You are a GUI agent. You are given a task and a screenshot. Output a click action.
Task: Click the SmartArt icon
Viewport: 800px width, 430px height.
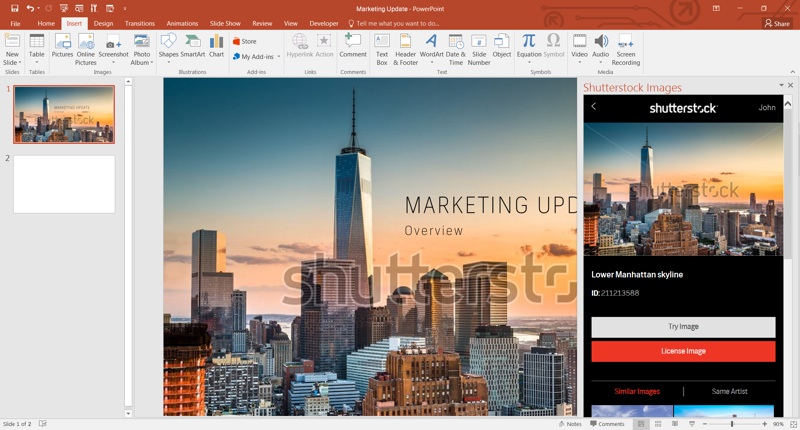tap(193, 45)
